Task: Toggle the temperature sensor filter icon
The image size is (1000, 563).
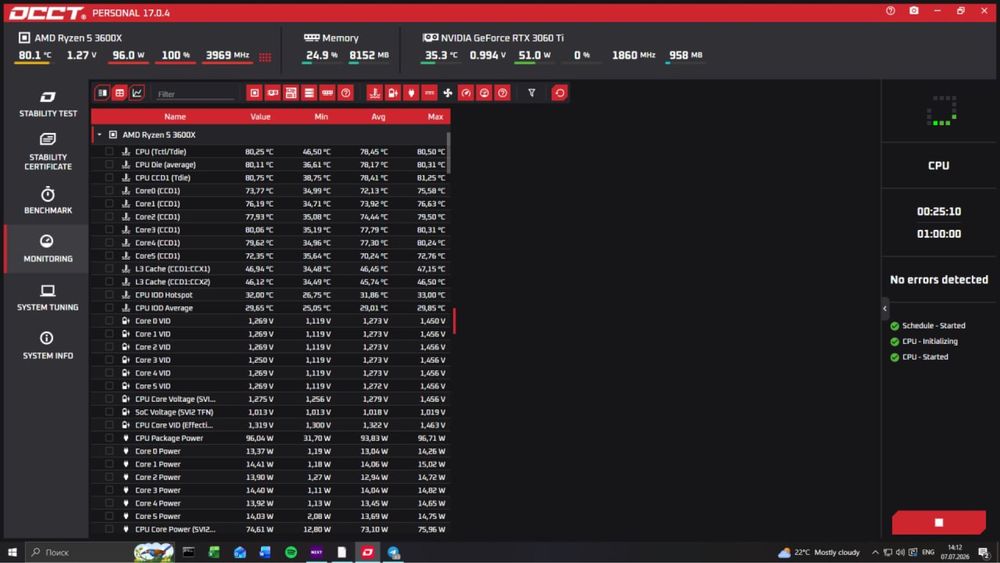Action: [374, 93]
